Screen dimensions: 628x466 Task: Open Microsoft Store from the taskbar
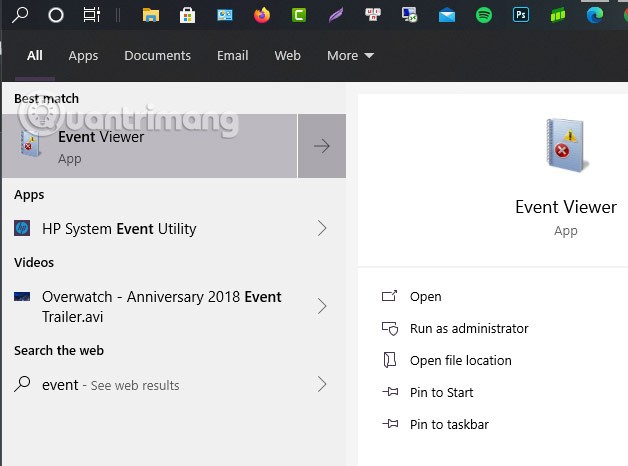tap(188, 15)
